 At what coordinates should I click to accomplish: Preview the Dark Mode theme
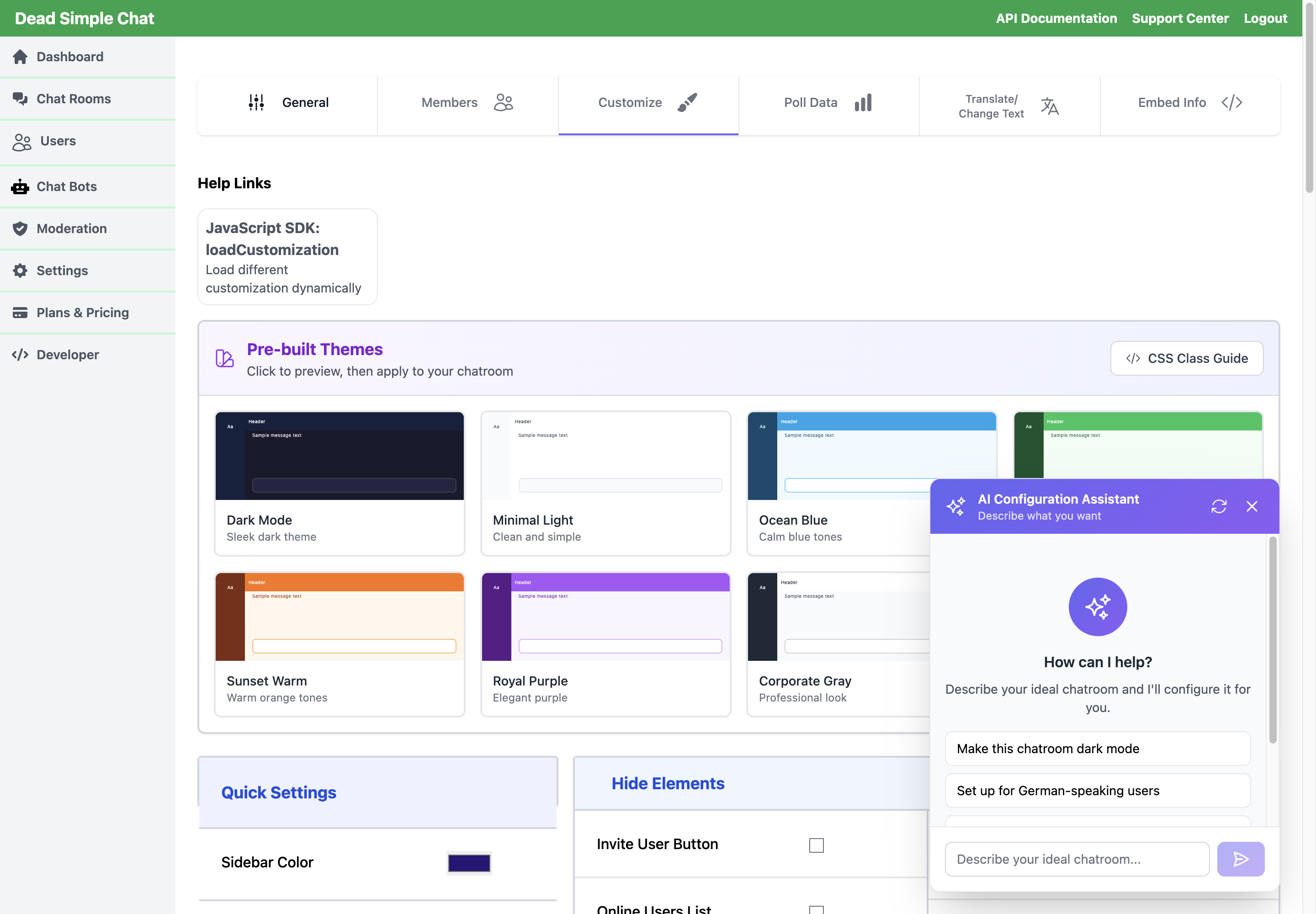[340, 483]
